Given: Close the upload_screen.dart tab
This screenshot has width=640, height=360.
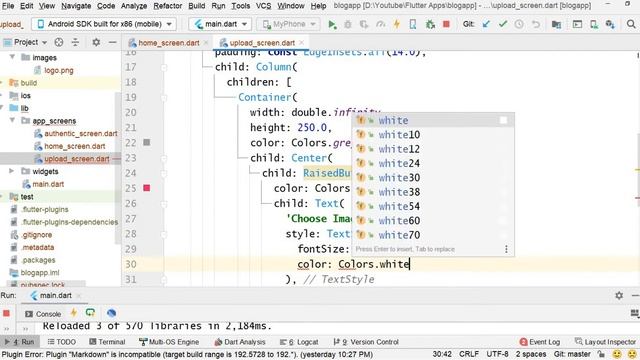Looking at the screenshot, I should coord(302,42).
